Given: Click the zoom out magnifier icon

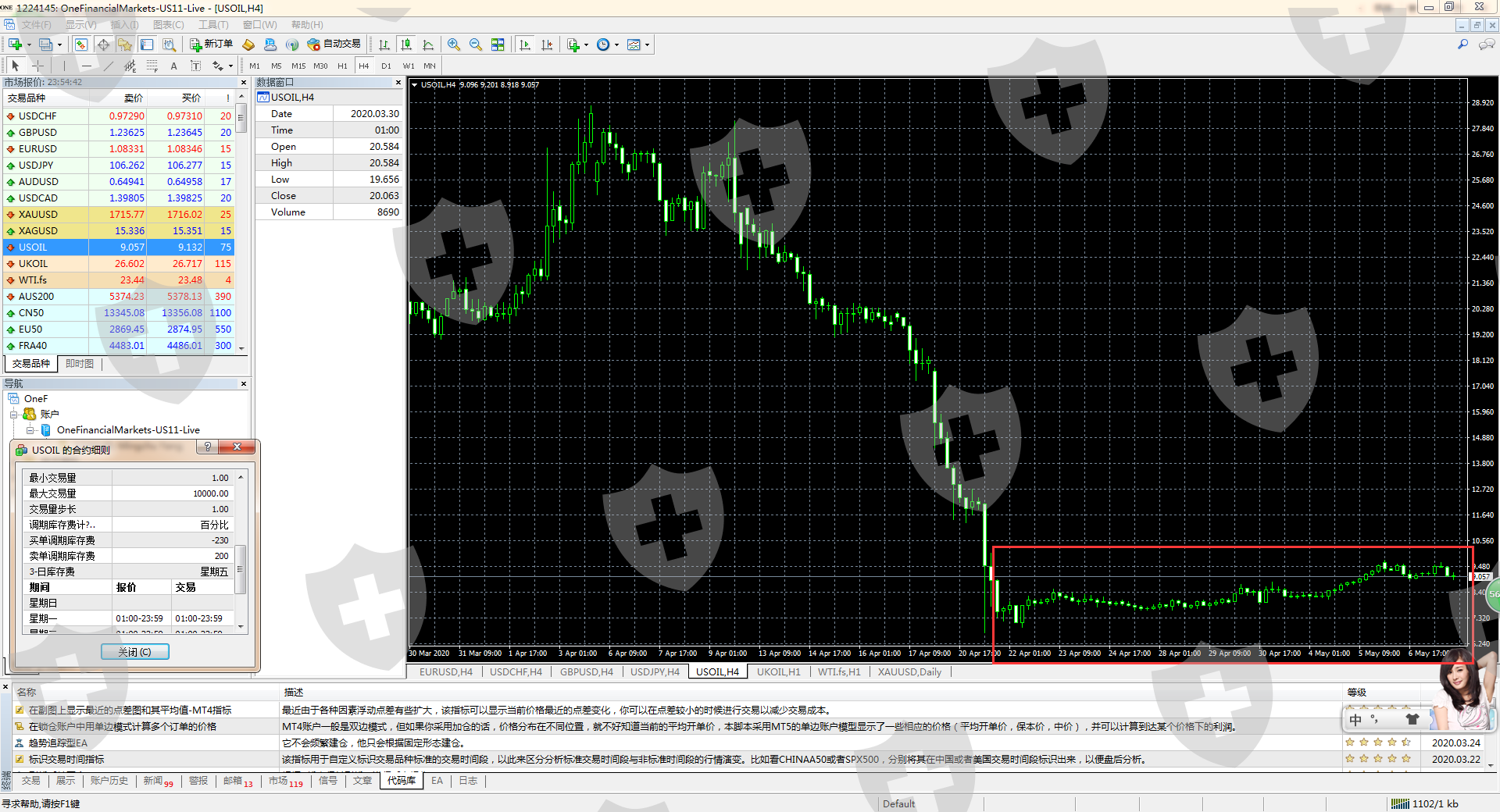Looking at the screenshot, I should [x=476, y=45].
